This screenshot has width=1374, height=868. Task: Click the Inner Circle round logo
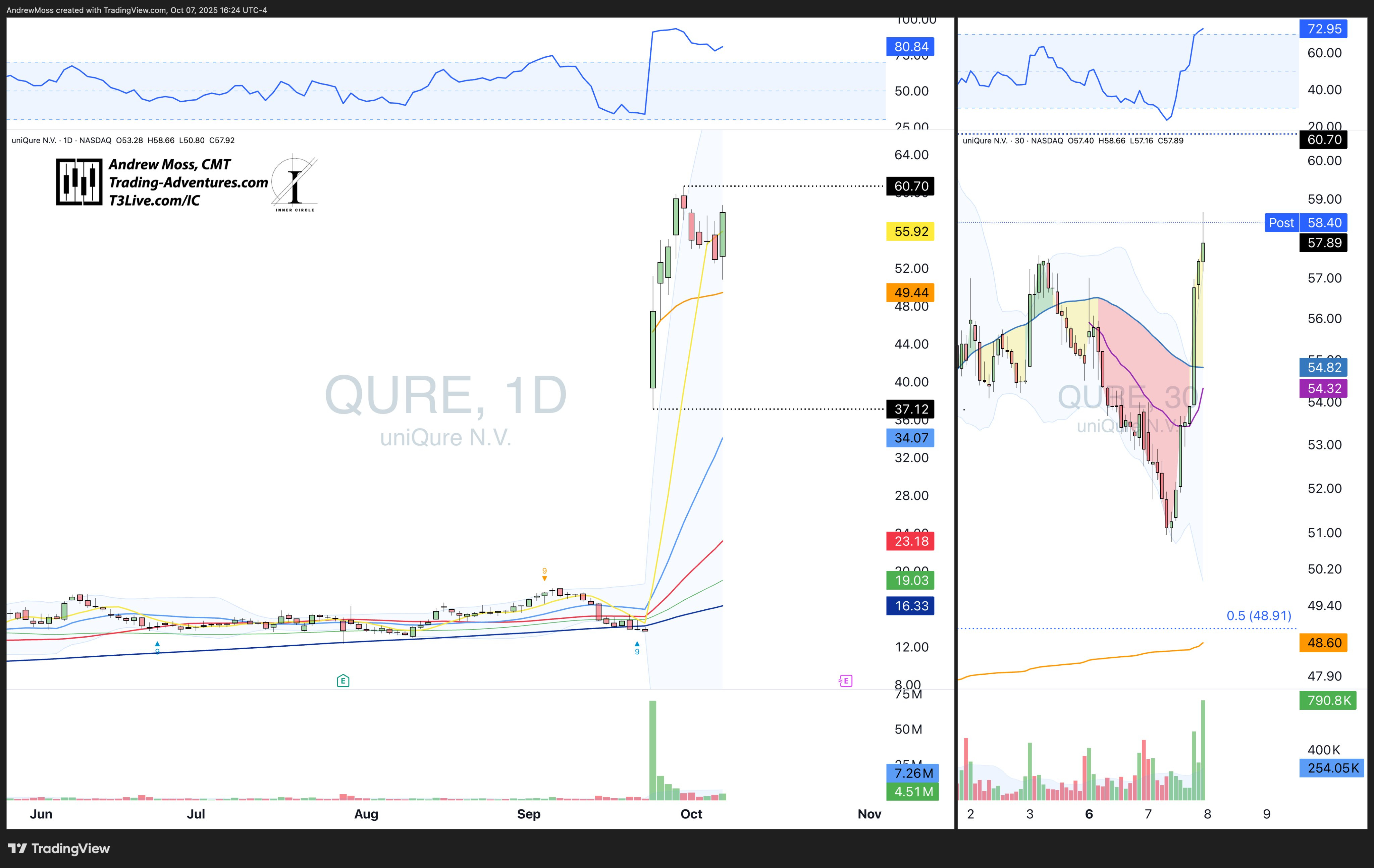click(295, 184)
